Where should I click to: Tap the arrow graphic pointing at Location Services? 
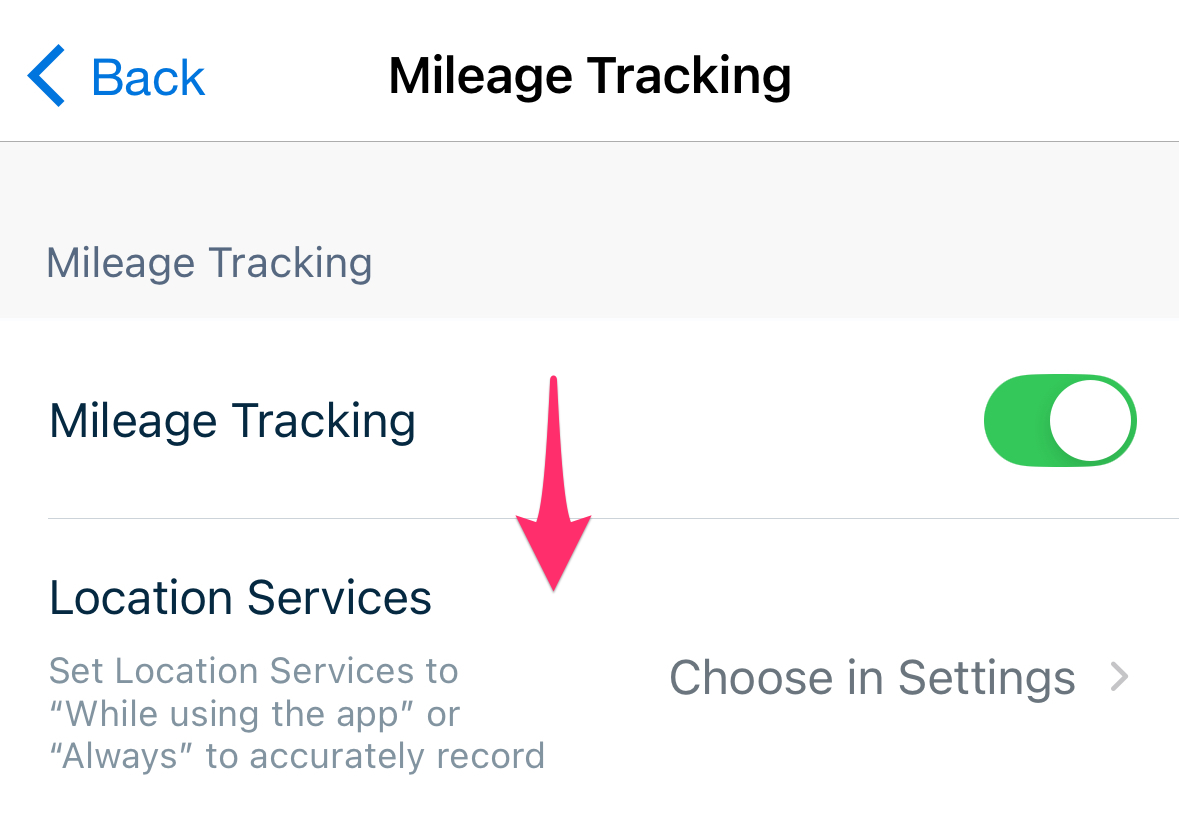553,490
